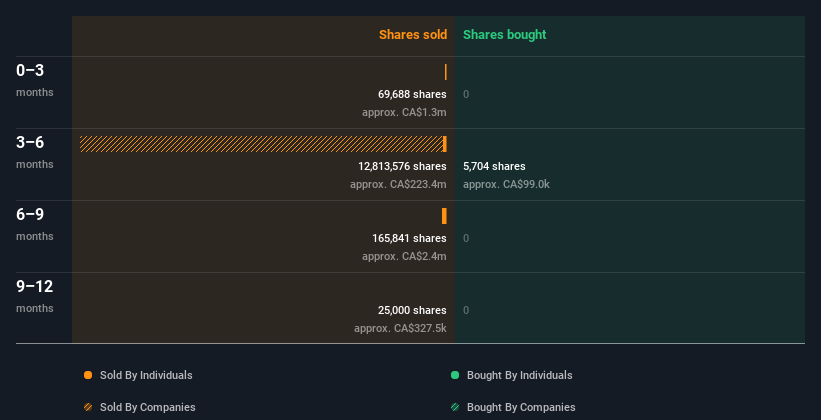Select the '12,813,576 shares' value
The image size is (821, 420).
[x=402, y=166]
